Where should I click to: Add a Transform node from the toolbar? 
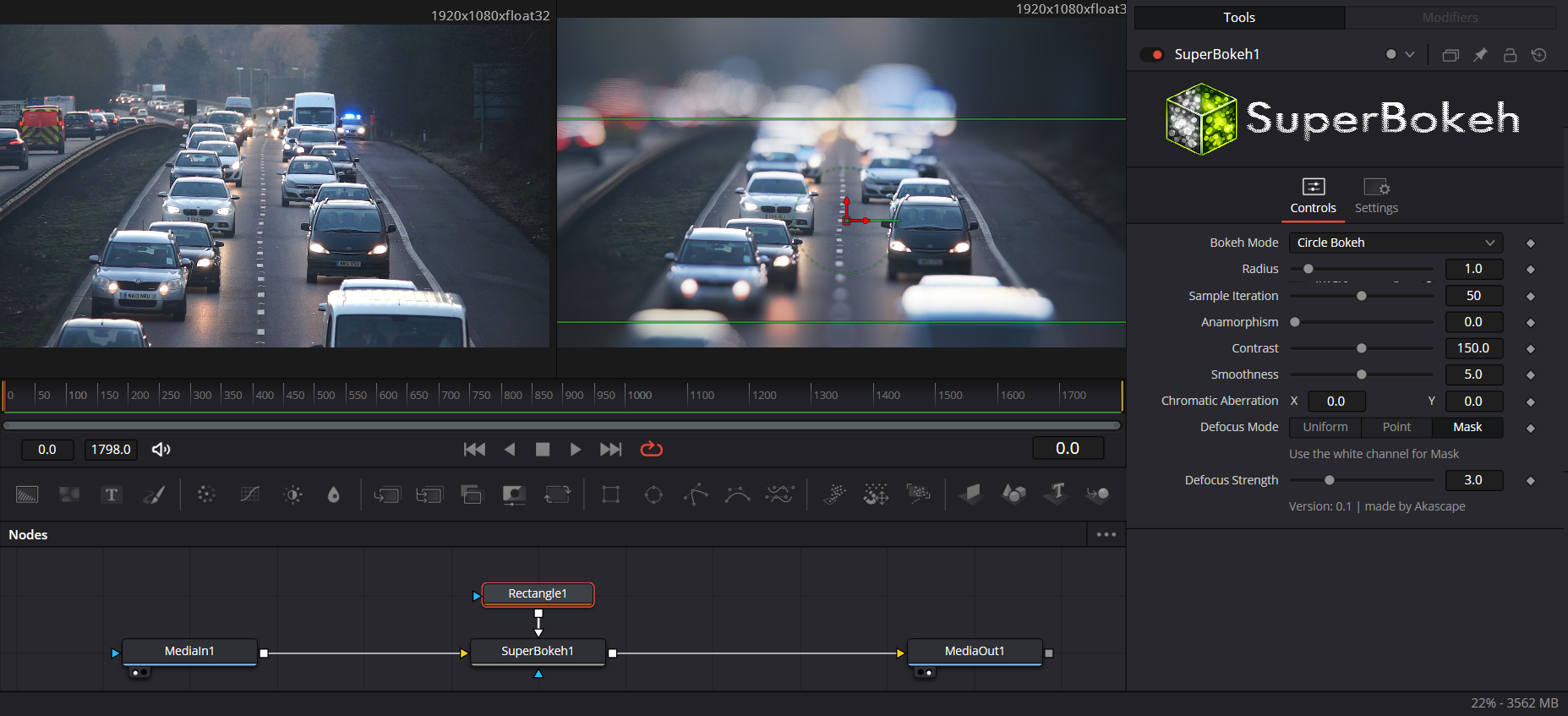pos(557,495)
